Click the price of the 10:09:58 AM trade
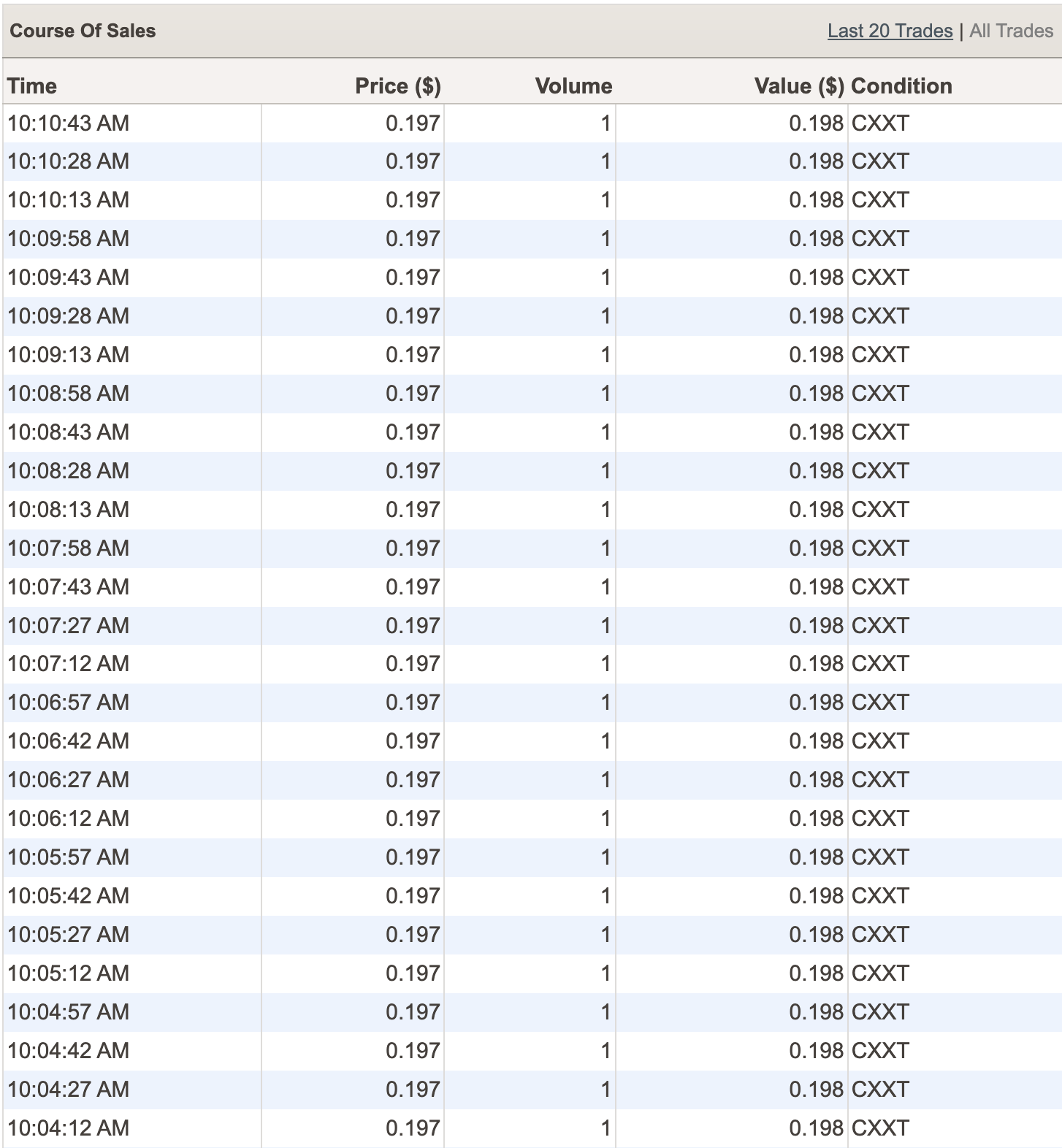The height and width of the screenshot is (1148, 1062). tap(413, 239)
